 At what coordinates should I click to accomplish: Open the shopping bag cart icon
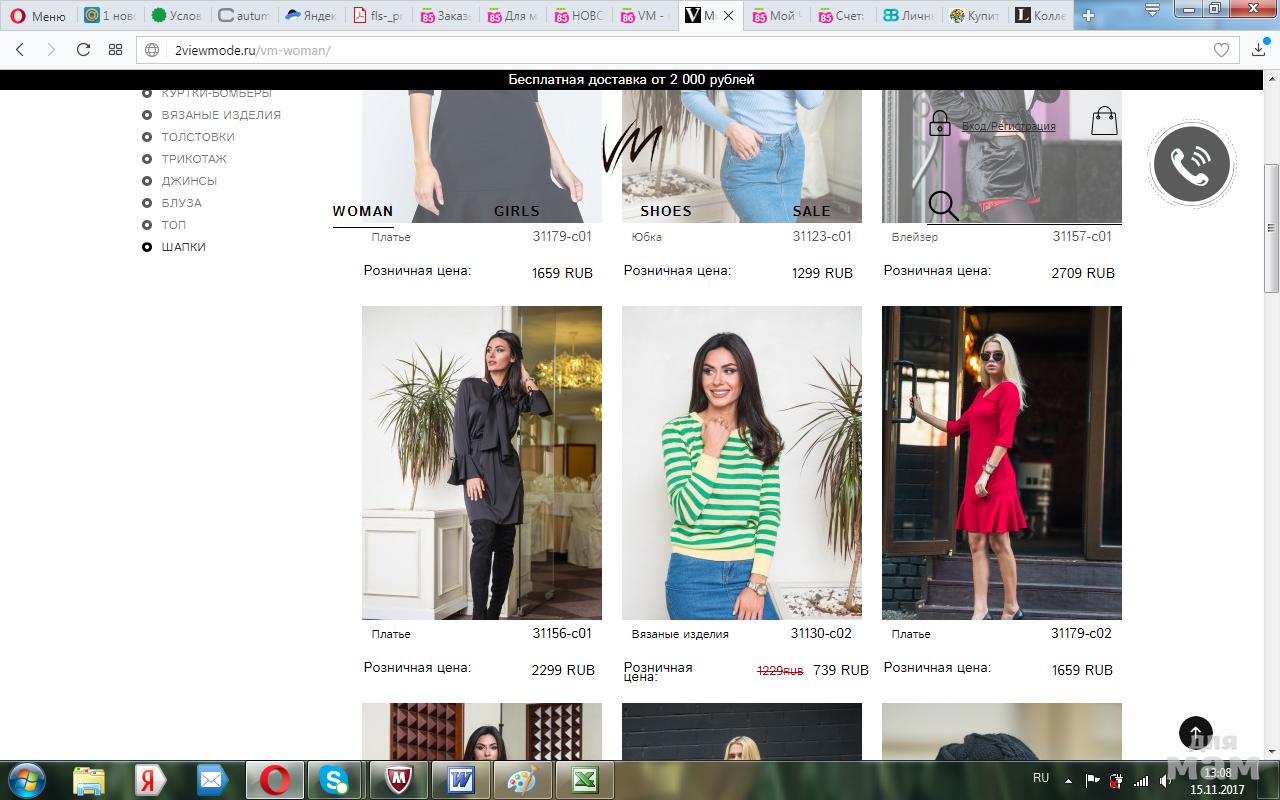coord(1104,121)
